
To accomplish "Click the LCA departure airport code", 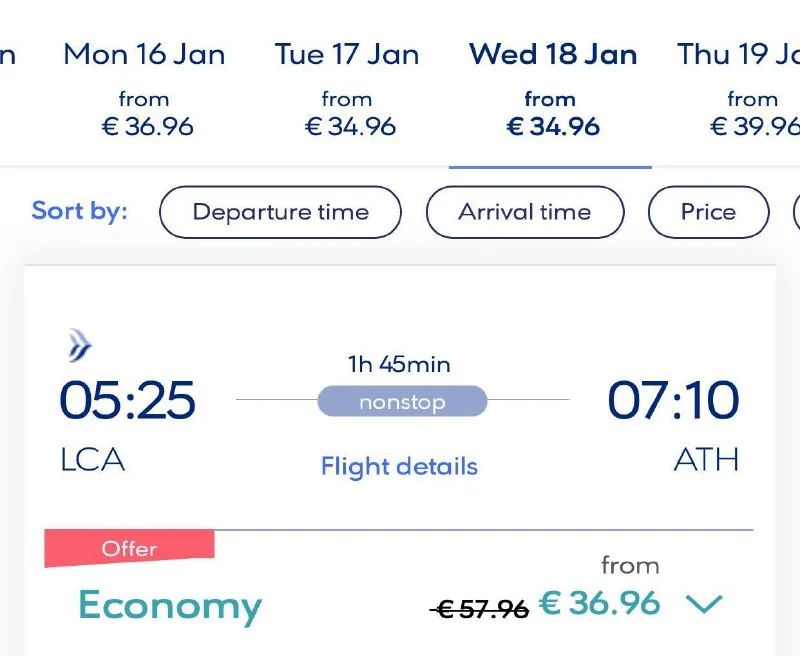I will [92, 460].
